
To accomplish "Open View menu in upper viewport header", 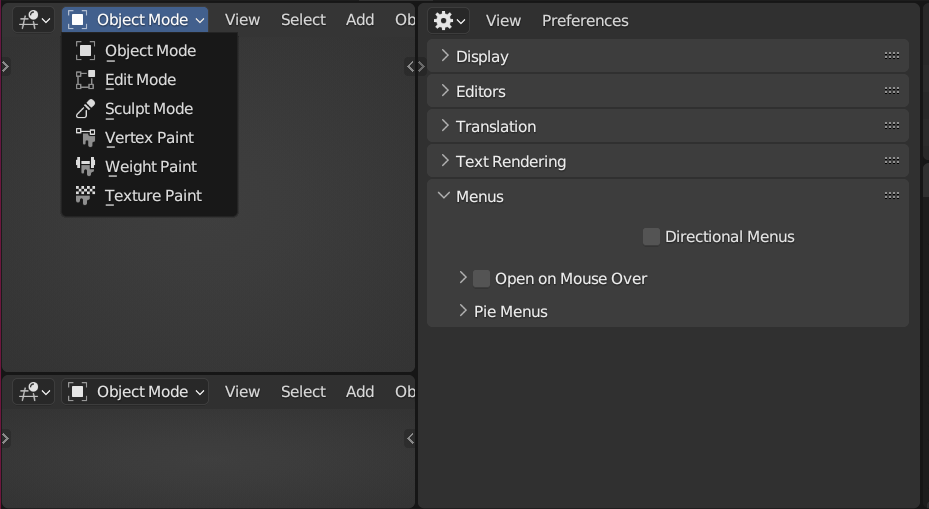I will (242, 20).
